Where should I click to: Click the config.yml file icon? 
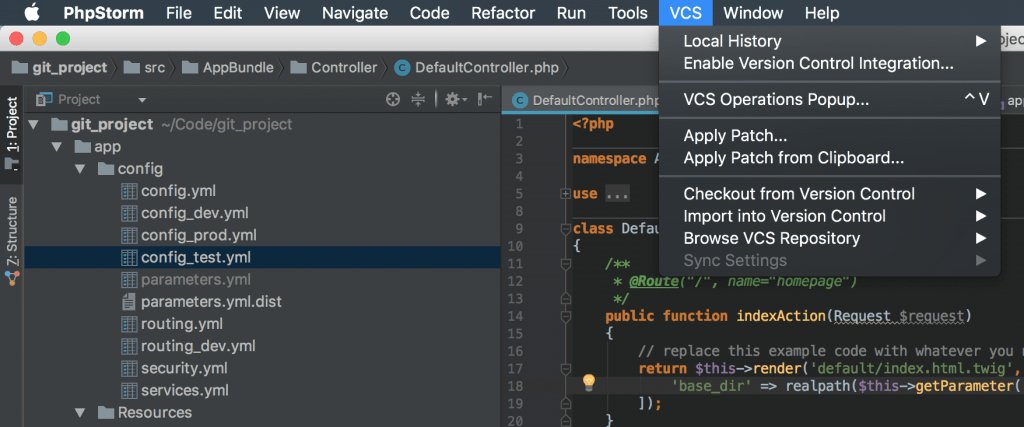tap(129, 191)
